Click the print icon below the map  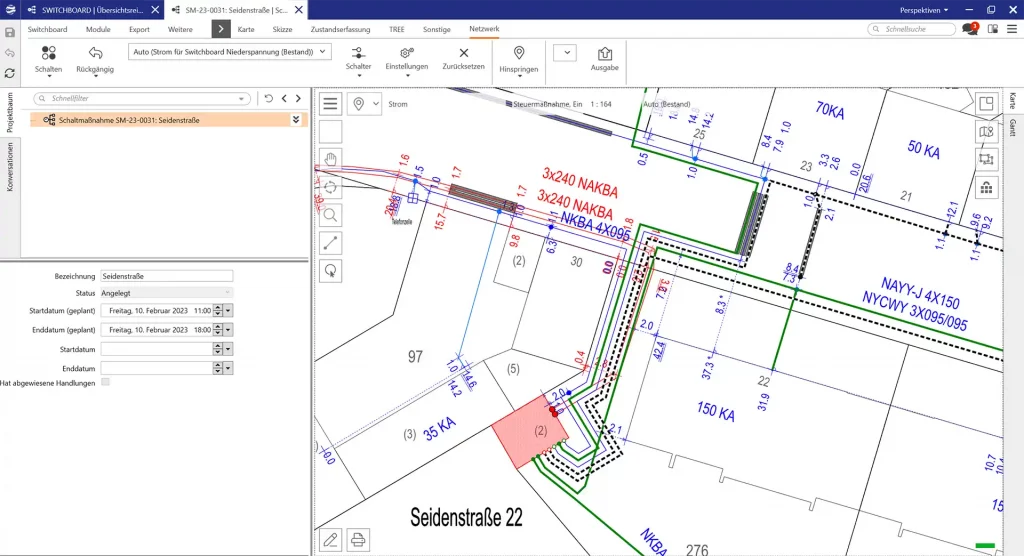[x=358, y=540]
